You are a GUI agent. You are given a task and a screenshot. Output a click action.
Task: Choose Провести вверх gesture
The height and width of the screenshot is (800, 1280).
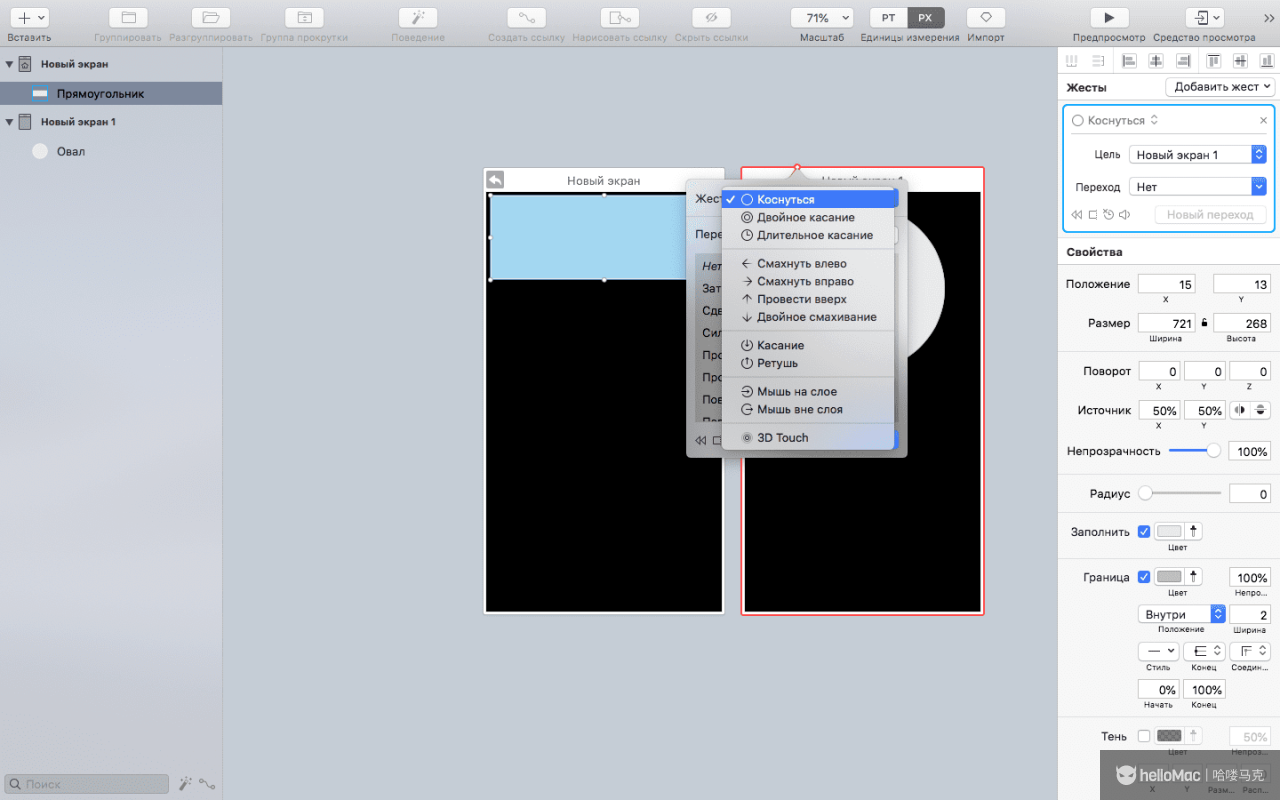(x=809, y=299)
